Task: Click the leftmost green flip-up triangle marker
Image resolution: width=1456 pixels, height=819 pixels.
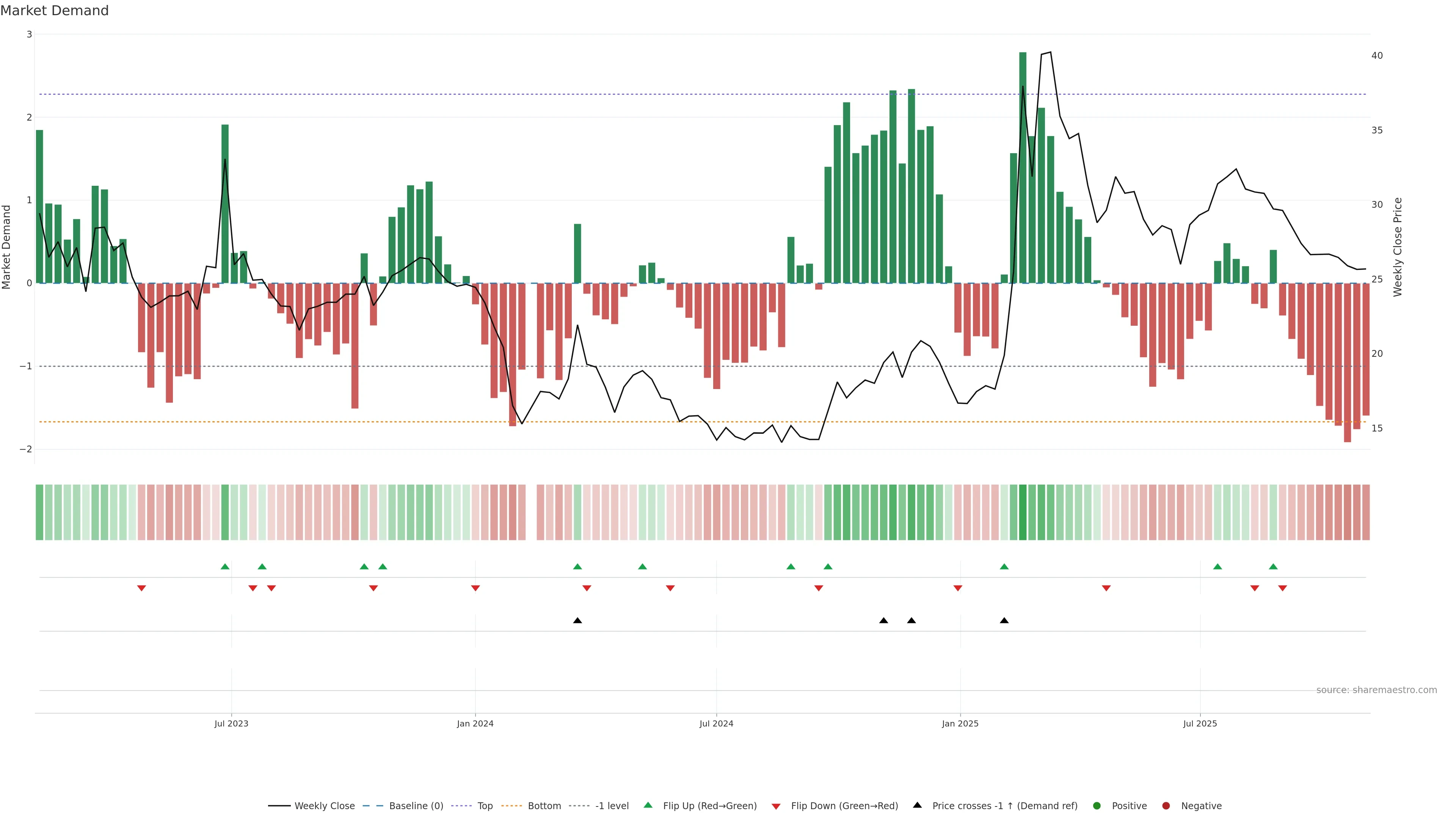Action: click(x=225, y=566)
